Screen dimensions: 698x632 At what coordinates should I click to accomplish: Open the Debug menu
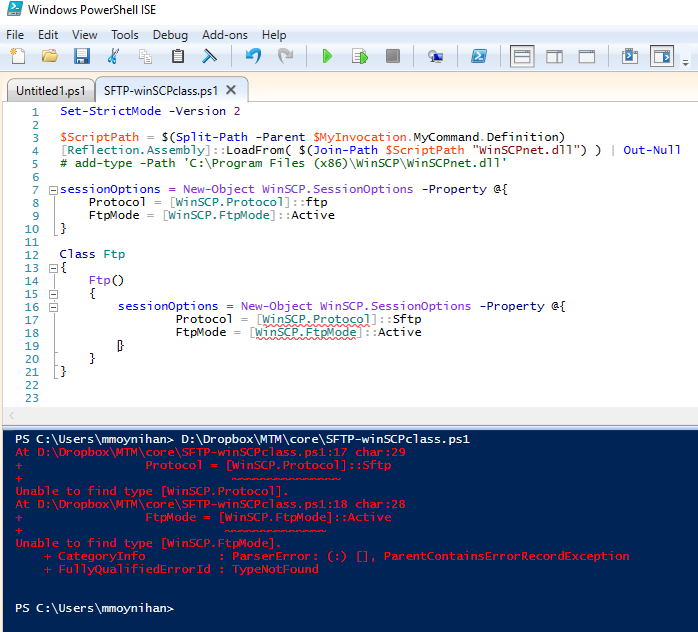(170, 34)
